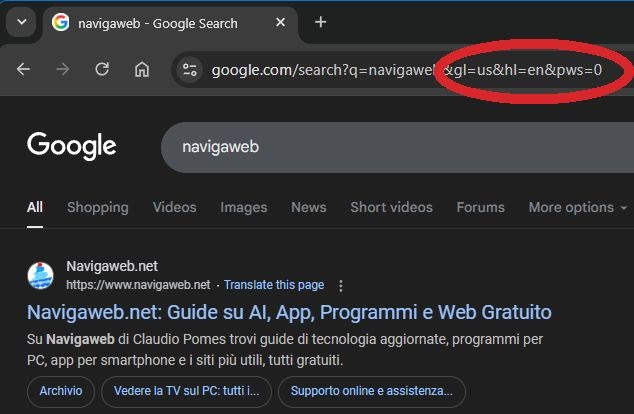The height and width of the screenshot is (414, 634).
Task: Open the Navigaweb.net result title link
Action: (x=289, y=312)
